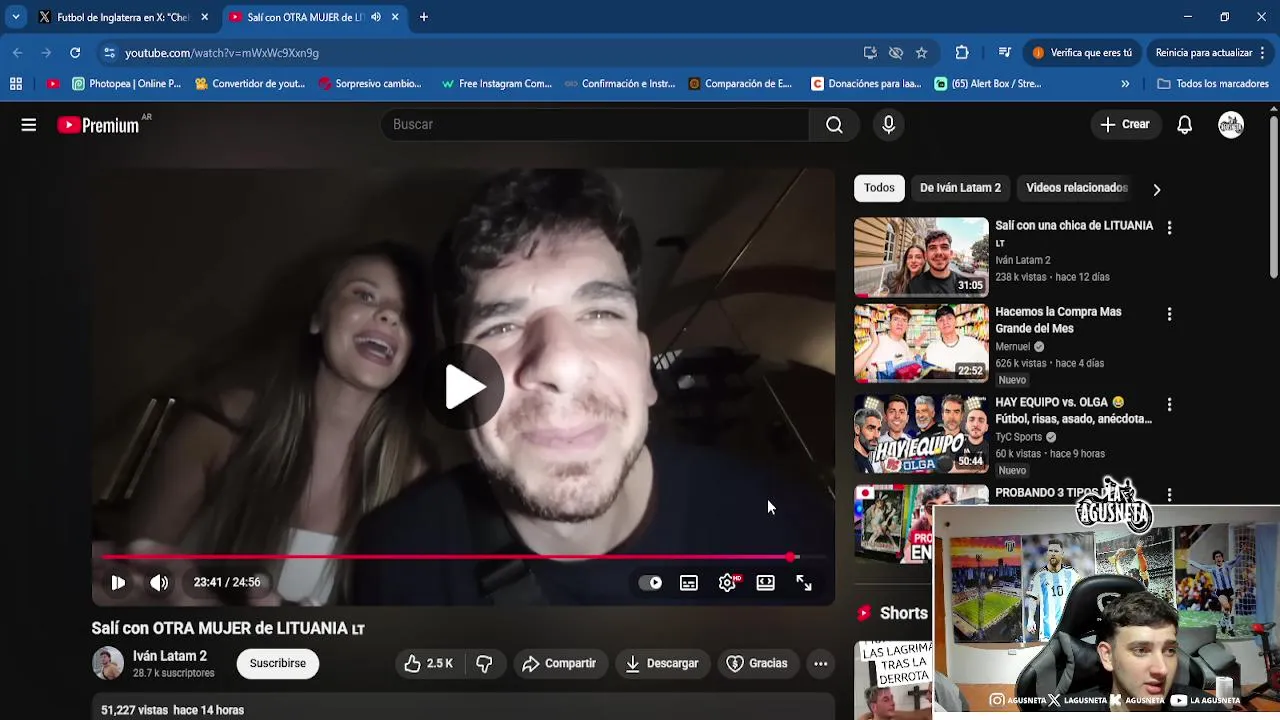Click the Crear button
1280x720 pixels.
click(x=1125, y=124)
